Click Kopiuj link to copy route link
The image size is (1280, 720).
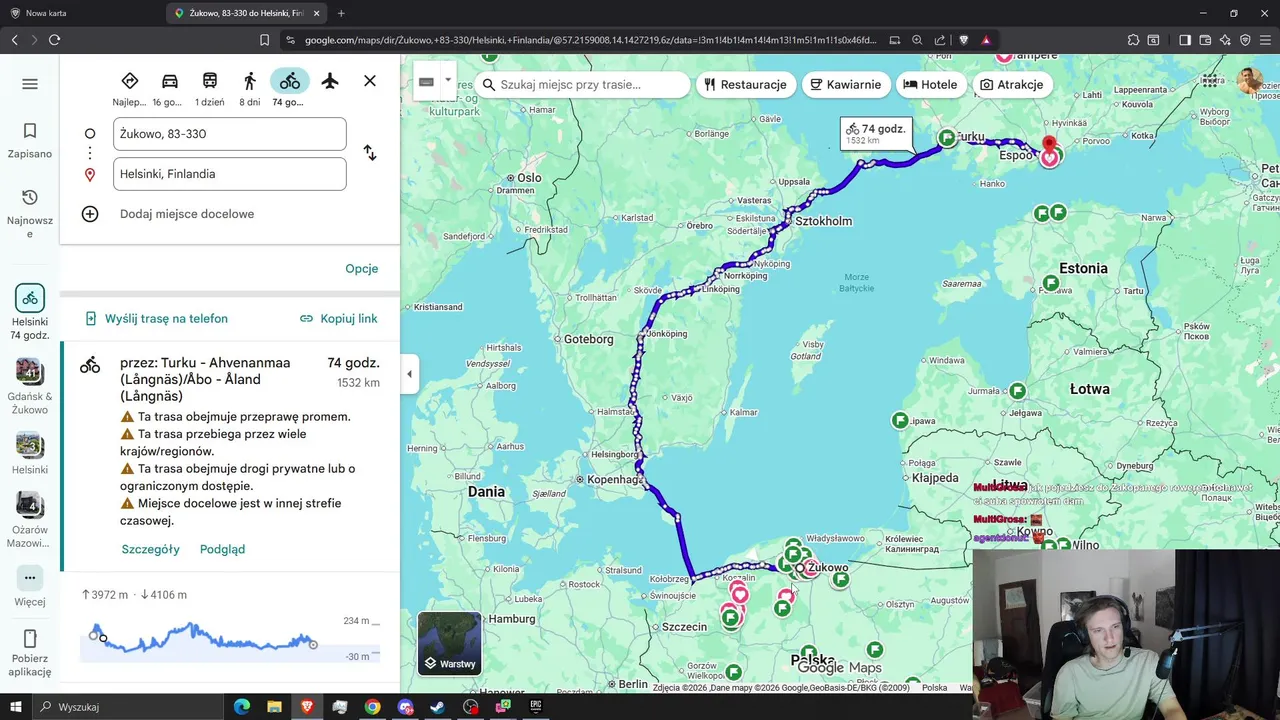click(x=339, y=318)
